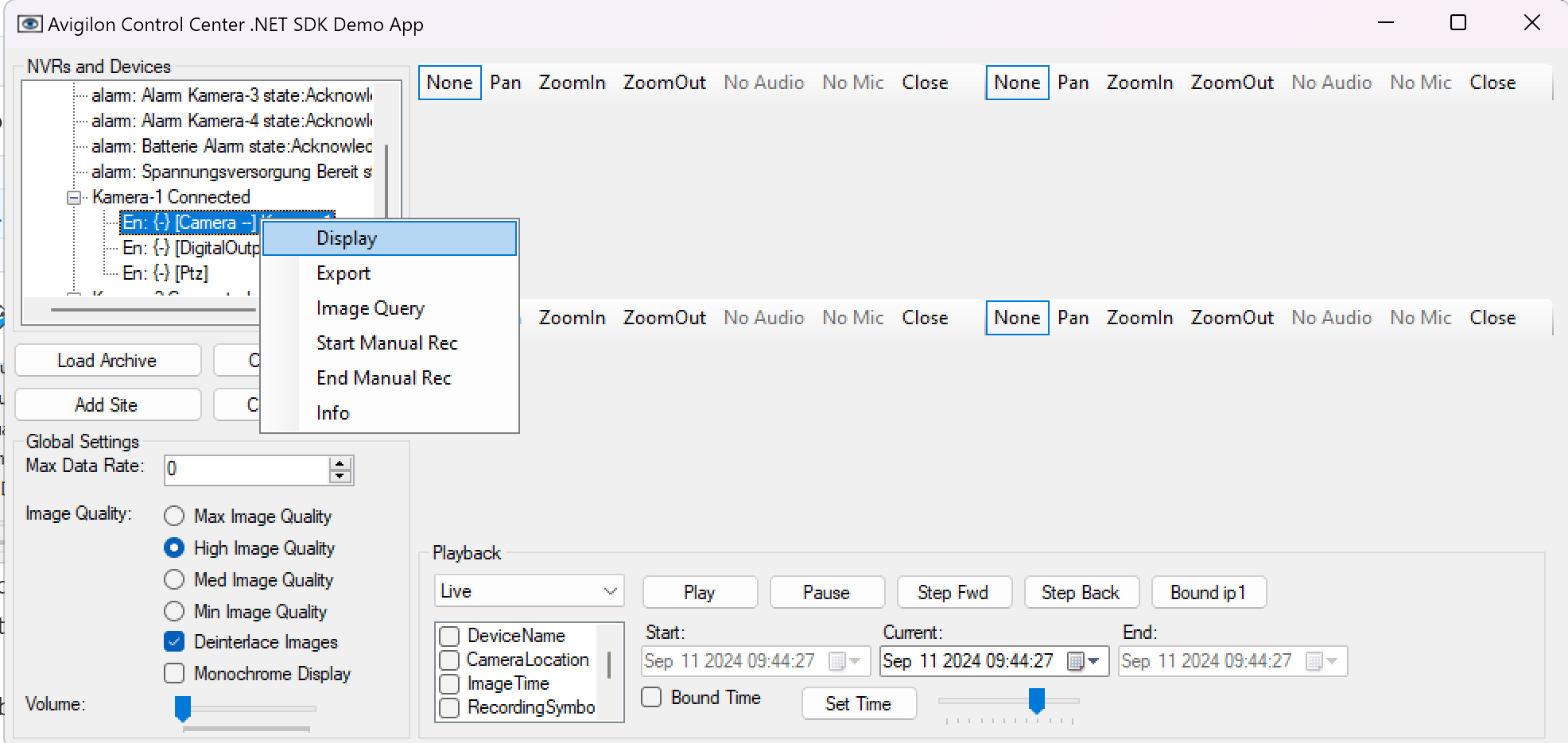
Task: Select Start Manual Rec menu entry
Action: 390,343
